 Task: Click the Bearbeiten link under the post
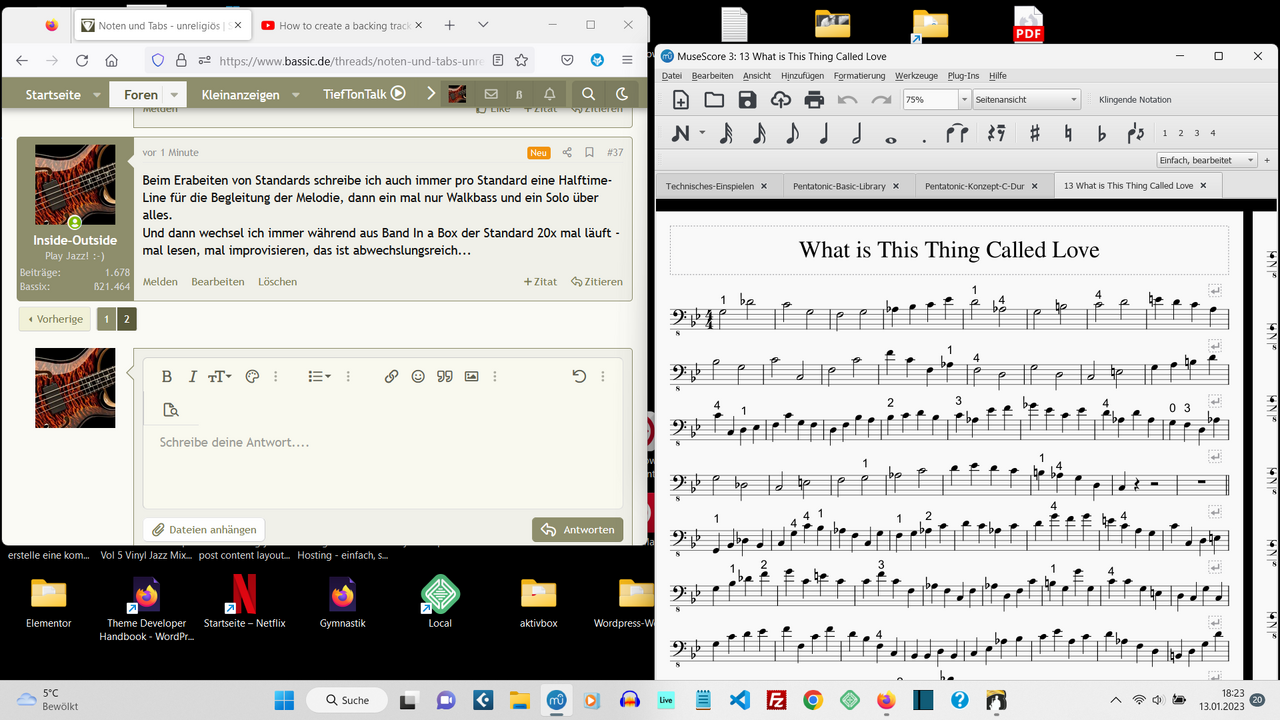coord(217,282)
